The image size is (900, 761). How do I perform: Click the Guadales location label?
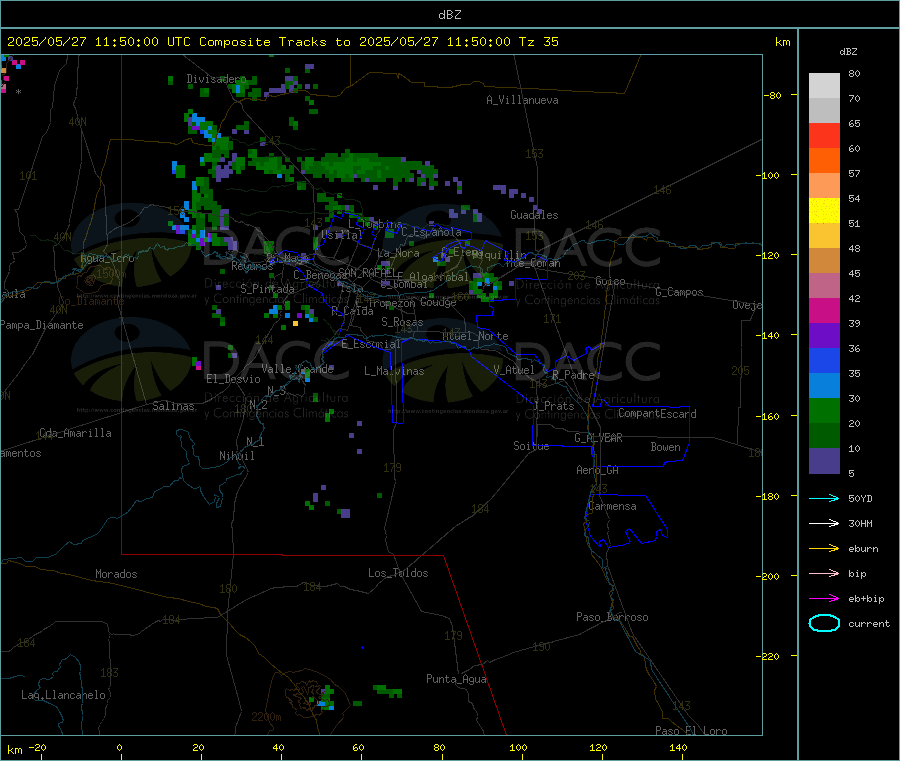[534, 215]
